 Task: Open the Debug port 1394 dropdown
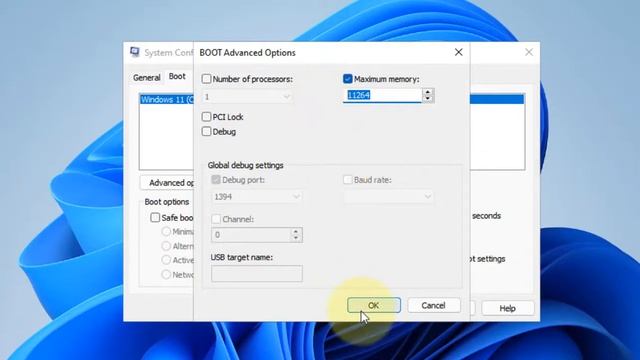click(257, 197)
